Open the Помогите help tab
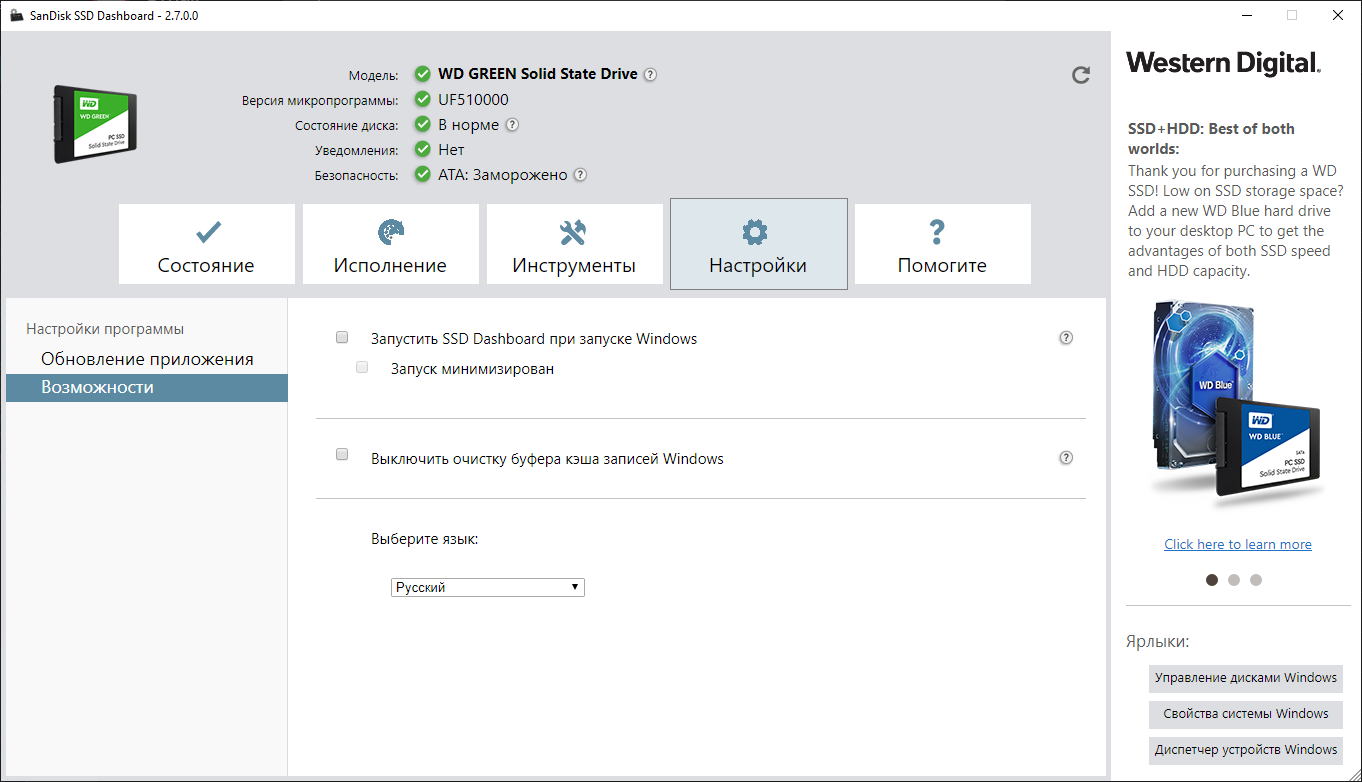The width and height of the screenshot is (1362, 782). click(x=942, y=245)
